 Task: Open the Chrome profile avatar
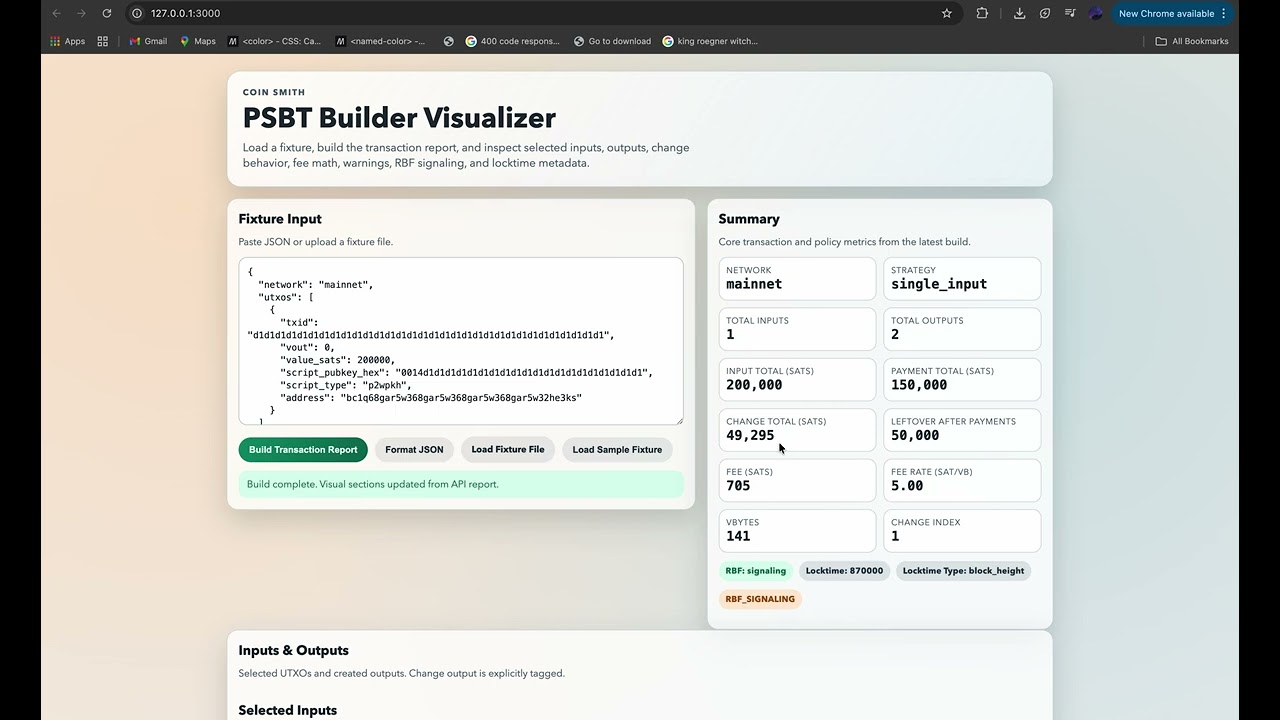point(1095,13)
